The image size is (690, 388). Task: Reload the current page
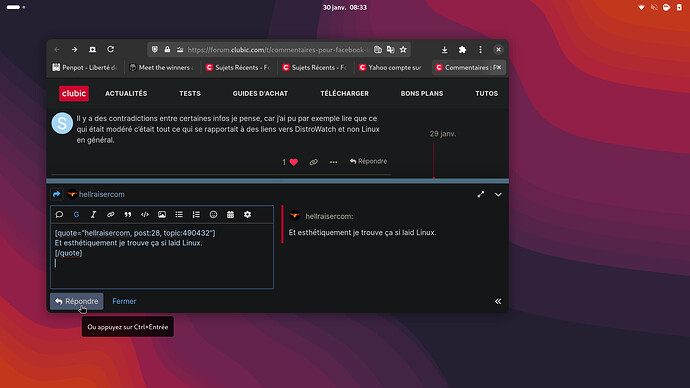pos(110,49)
